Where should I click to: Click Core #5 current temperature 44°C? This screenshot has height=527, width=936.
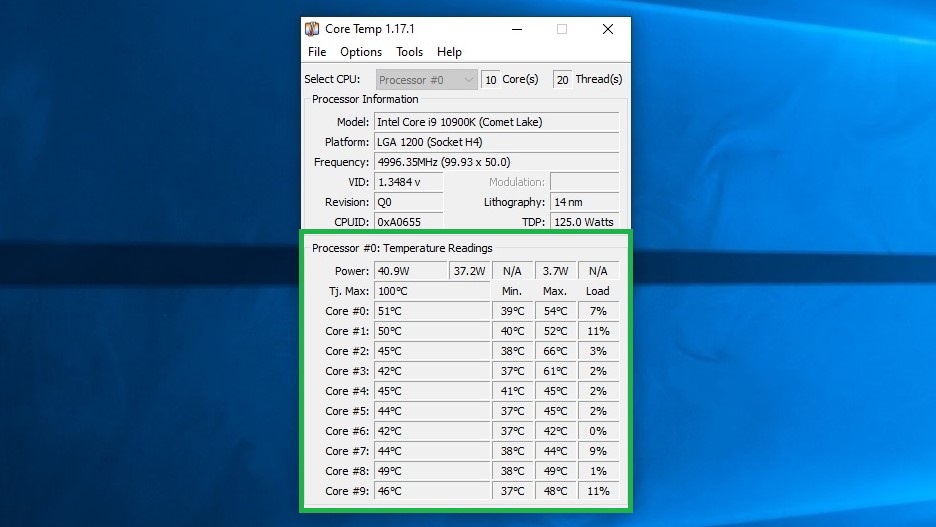coord(432,411)
